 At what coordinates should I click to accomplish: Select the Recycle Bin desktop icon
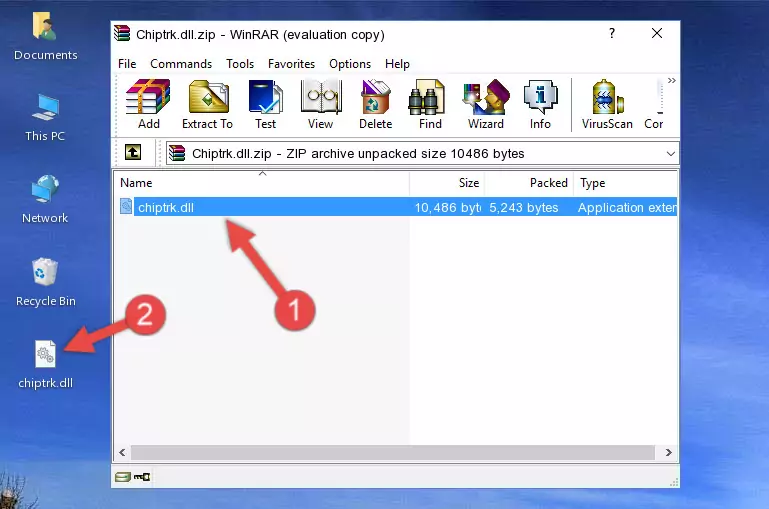(x=46, y=283)
